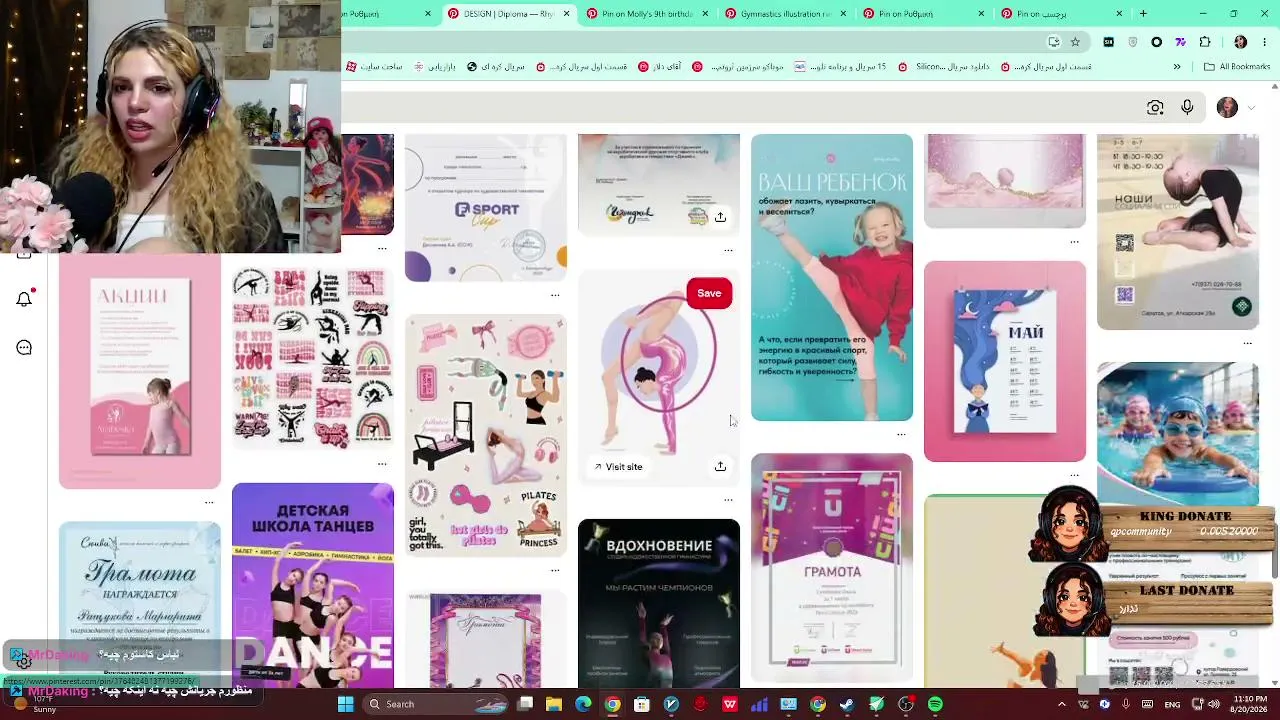
Task: Click Visit site on the gymnast pin
Action: click(x=618, y=467)
